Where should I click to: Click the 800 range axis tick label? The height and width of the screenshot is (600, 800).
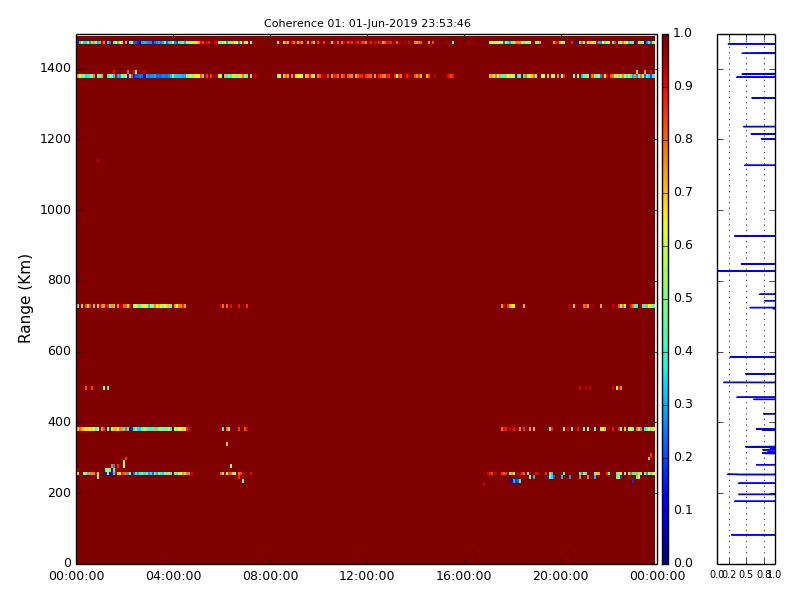point(59,280)
